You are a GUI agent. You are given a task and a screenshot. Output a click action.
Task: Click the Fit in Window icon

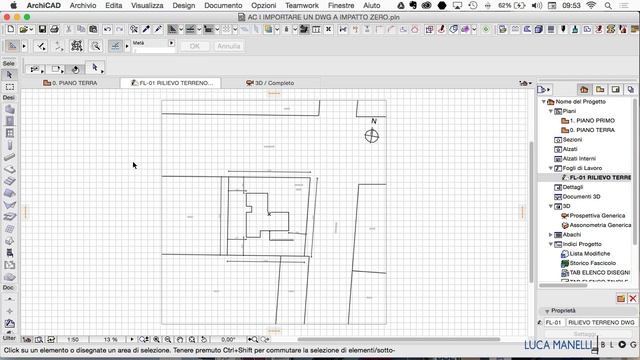coord(191,339)
